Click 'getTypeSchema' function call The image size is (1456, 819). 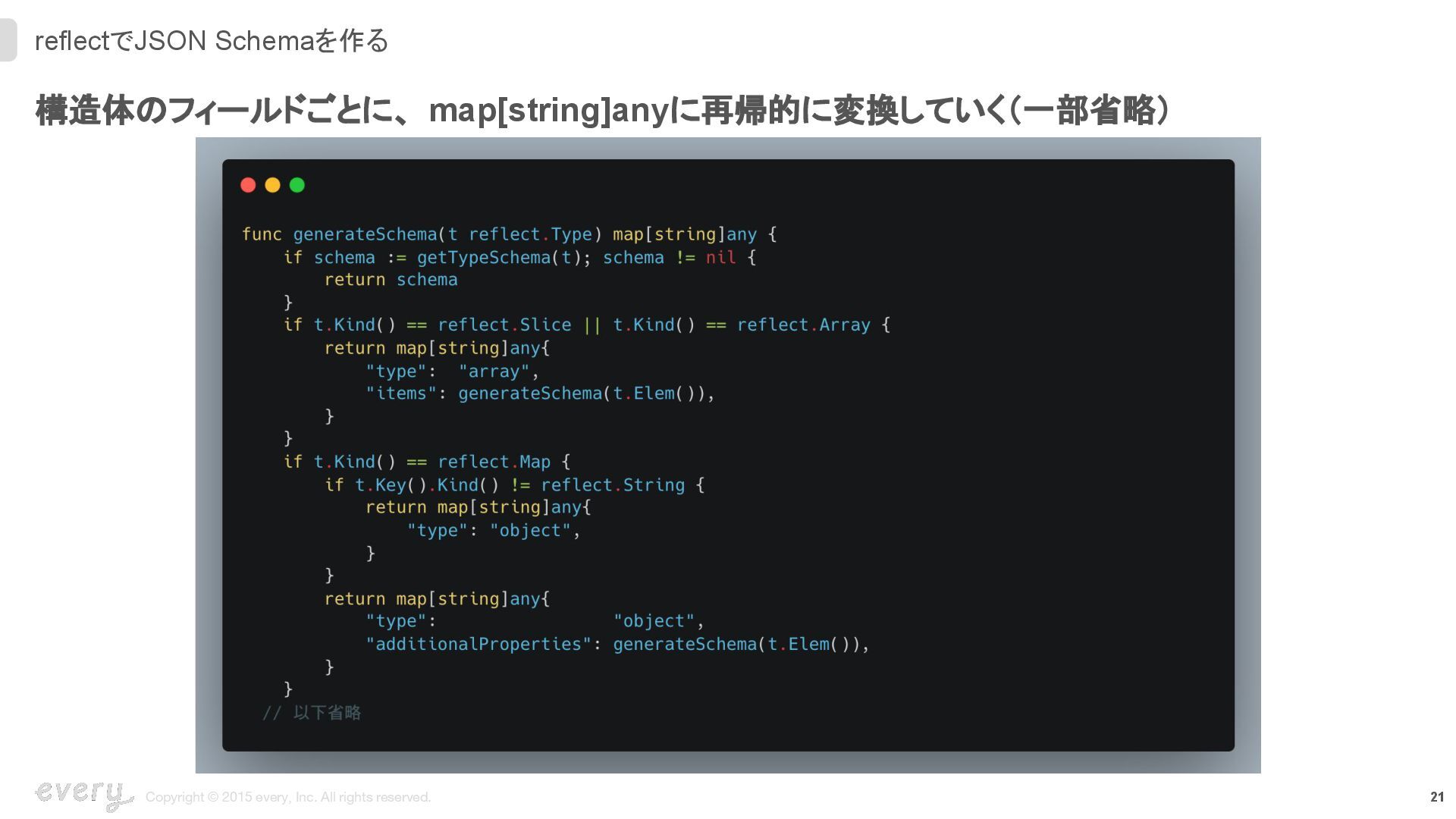pyautogui.click(x=483, y=258)
